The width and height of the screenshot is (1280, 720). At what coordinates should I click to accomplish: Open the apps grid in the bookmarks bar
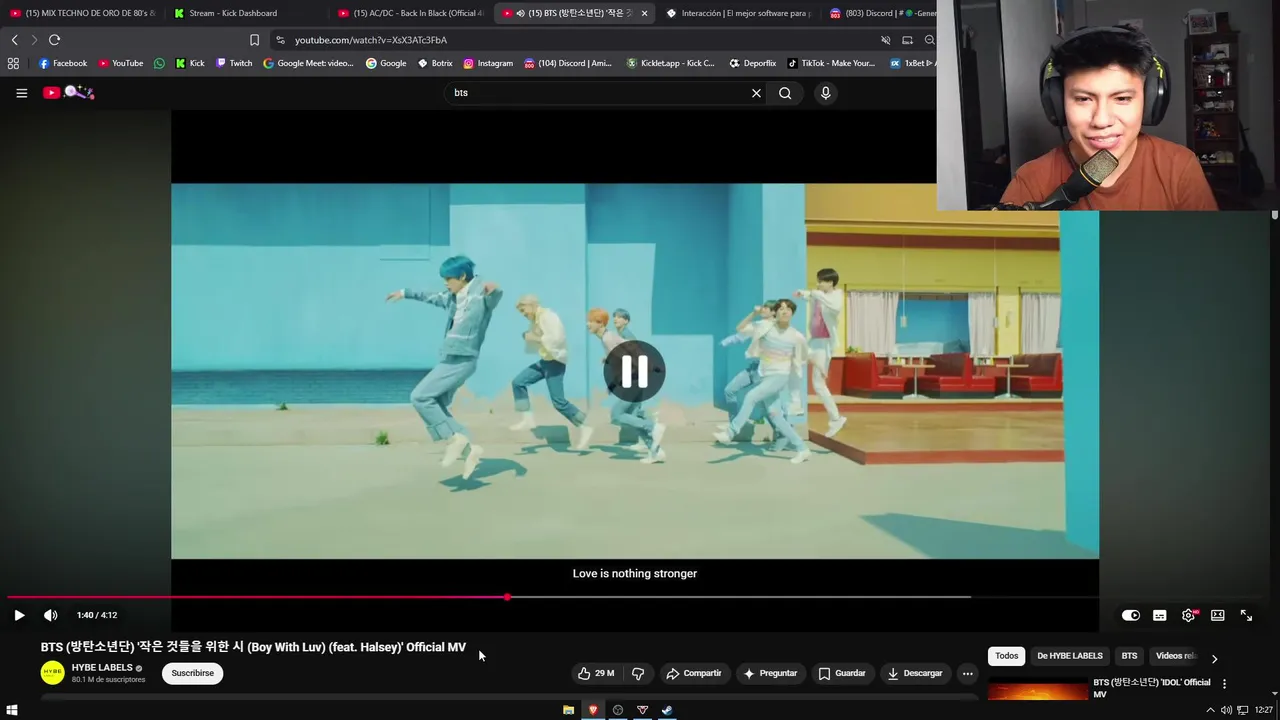(x=13, y=63)
